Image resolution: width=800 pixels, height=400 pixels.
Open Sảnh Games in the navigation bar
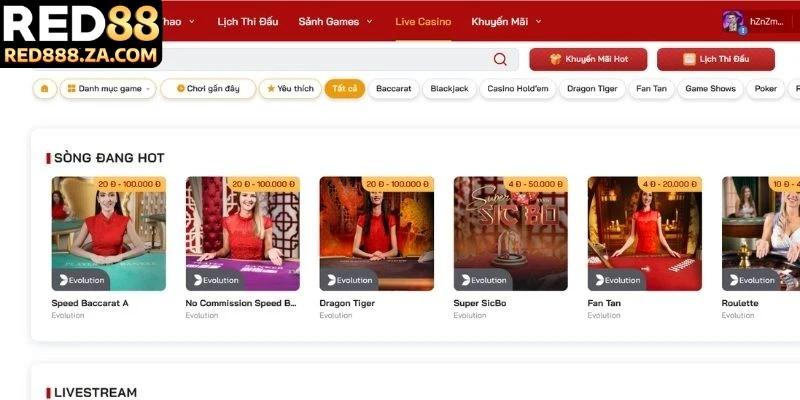coord(329,21)
